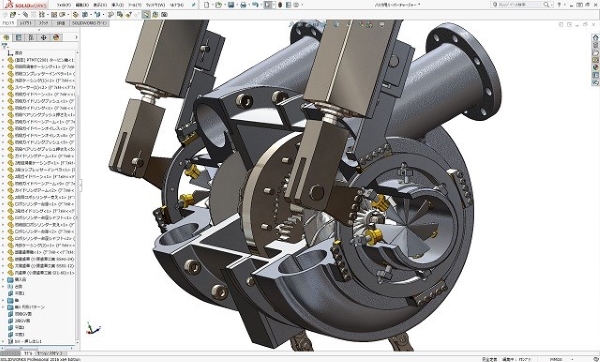Click the Print icon in the top toolbar
This screenshot has height=362, width=600.
coord(243,5)
